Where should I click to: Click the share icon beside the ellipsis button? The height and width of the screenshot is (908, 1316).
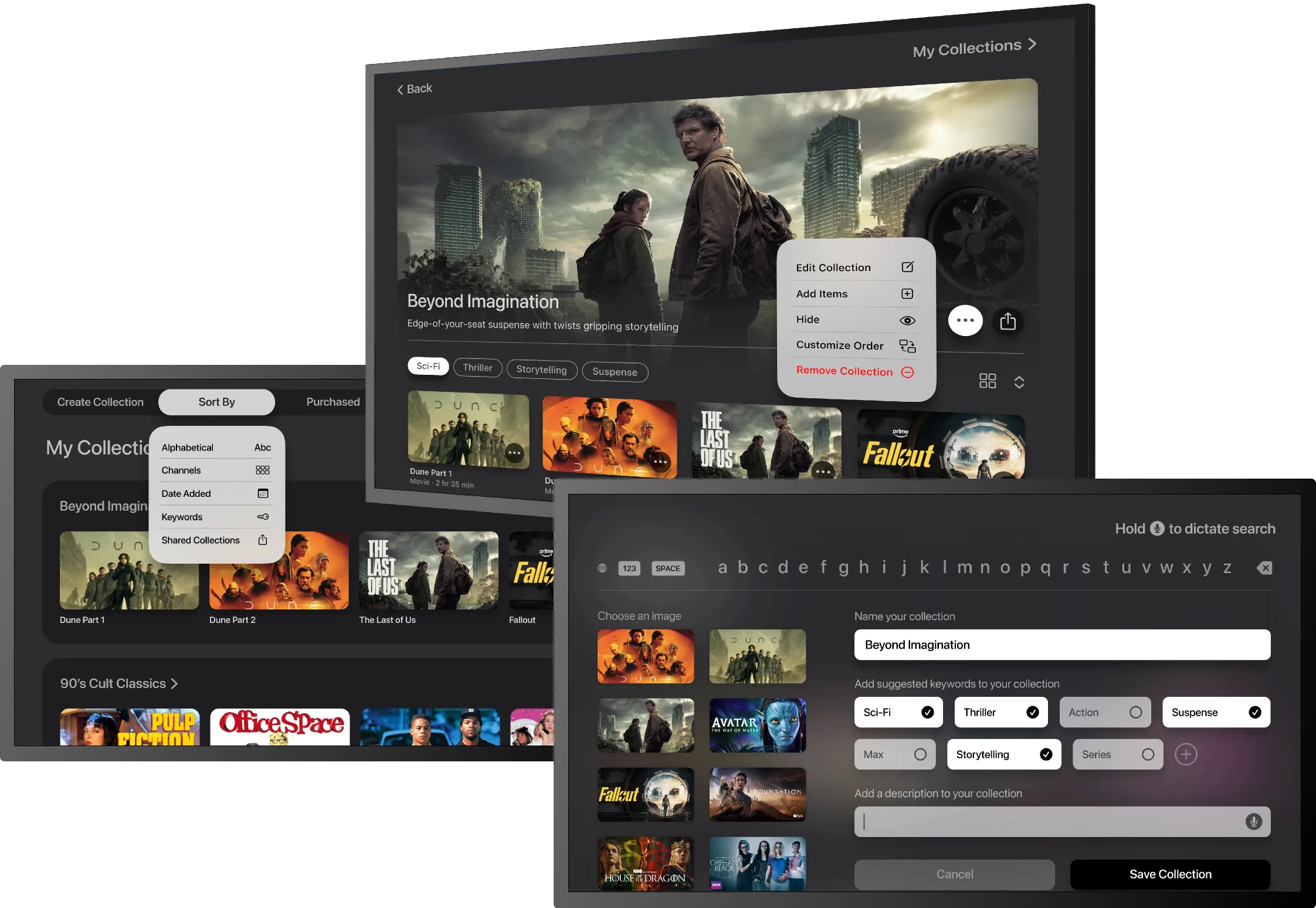coord(1008,321)
